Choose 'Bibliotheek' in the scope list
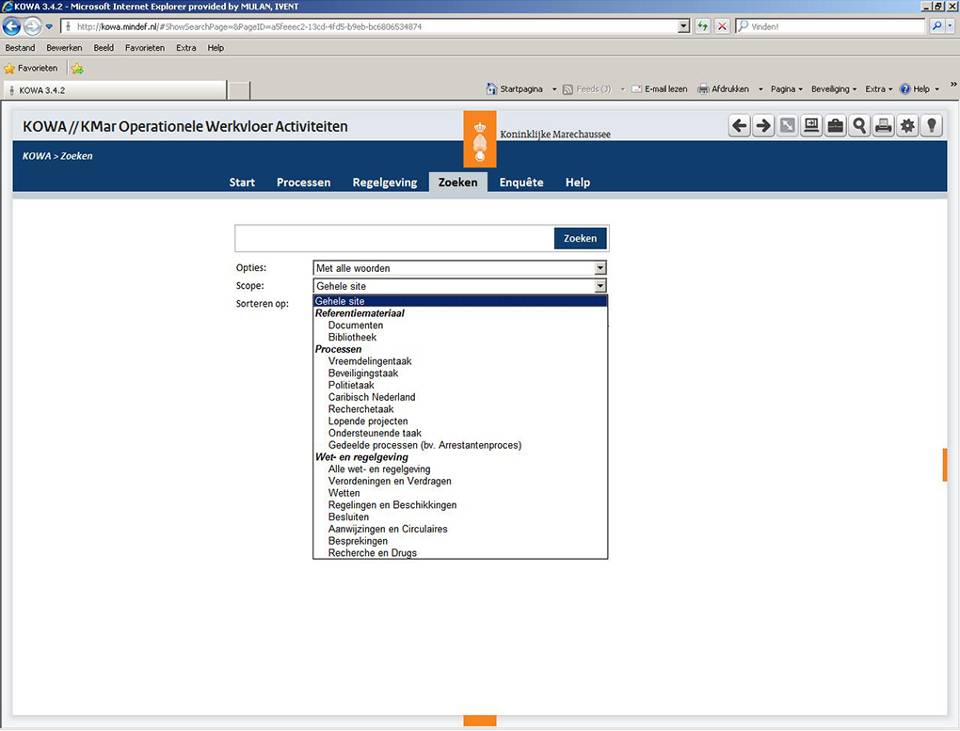Image resolution: width=960 pixels, height=731 pixels. pos(352,337)
